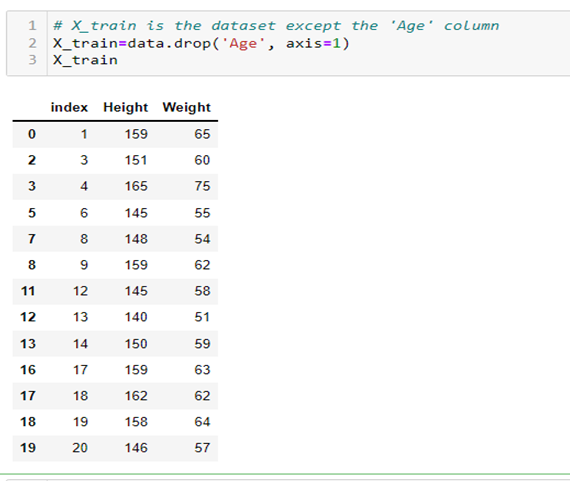Click the 'Weight' column header
This screenshot has width=570, height=483.
click(186, 107)
